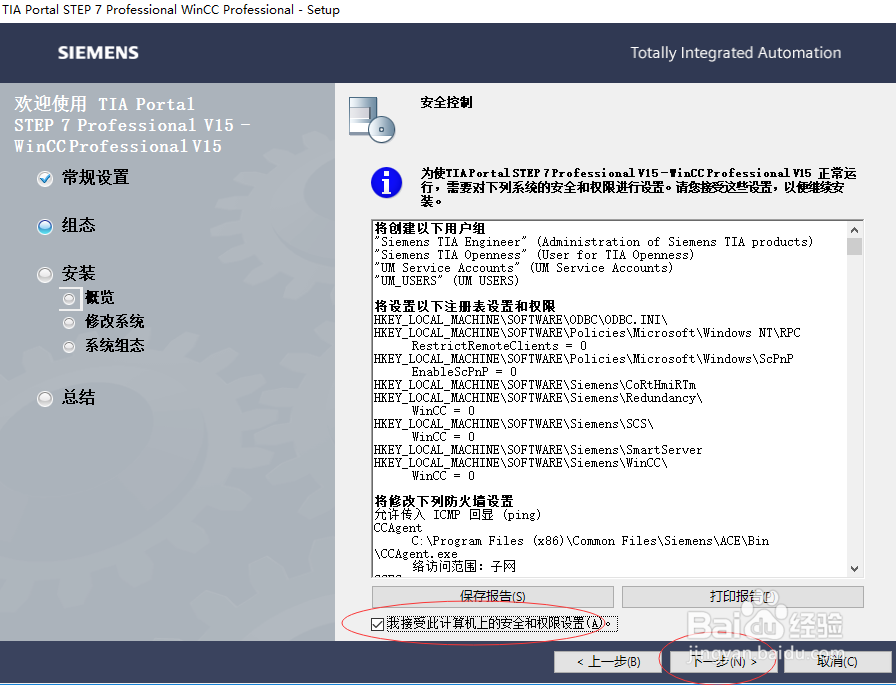Click the "Siemens TIA Openness" line
Image resolution: width=896 pixels, height=685 pixels.
coord(534,255)
